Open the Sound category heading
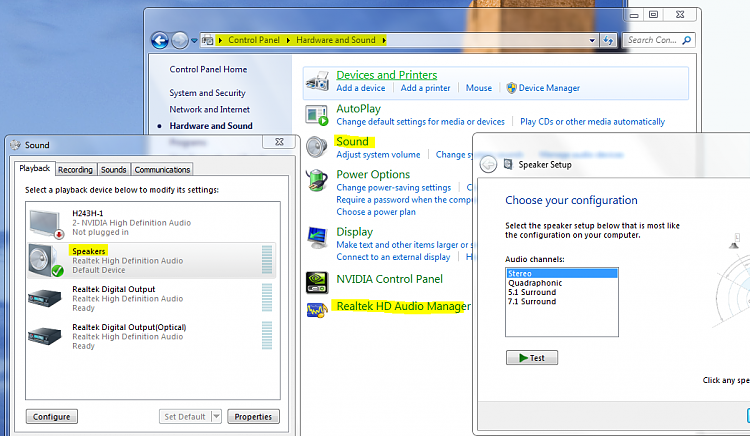The image size is (750, 436). click(x=353, y=141)
